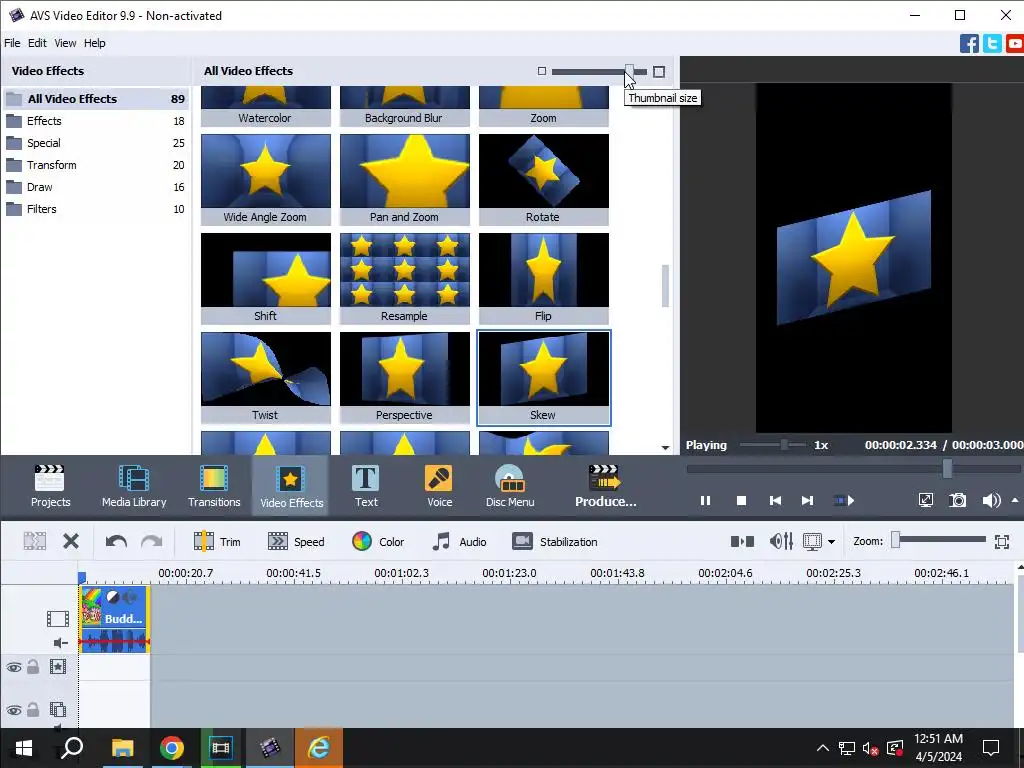Select the Wide Angle Zoom effect

266,180
